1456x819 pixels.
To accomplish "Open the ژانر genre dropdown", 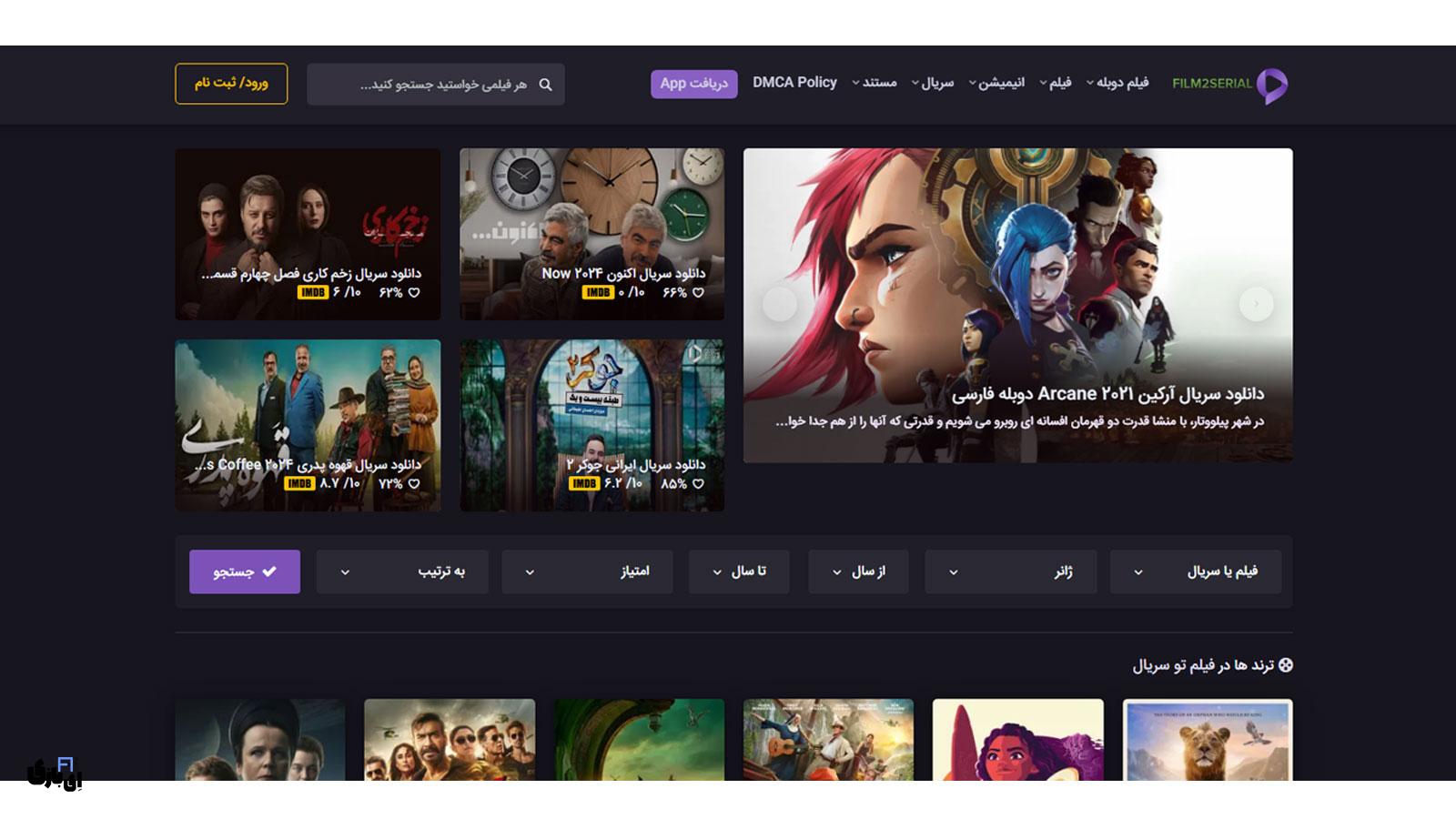I will click(x=1011, y=571).
